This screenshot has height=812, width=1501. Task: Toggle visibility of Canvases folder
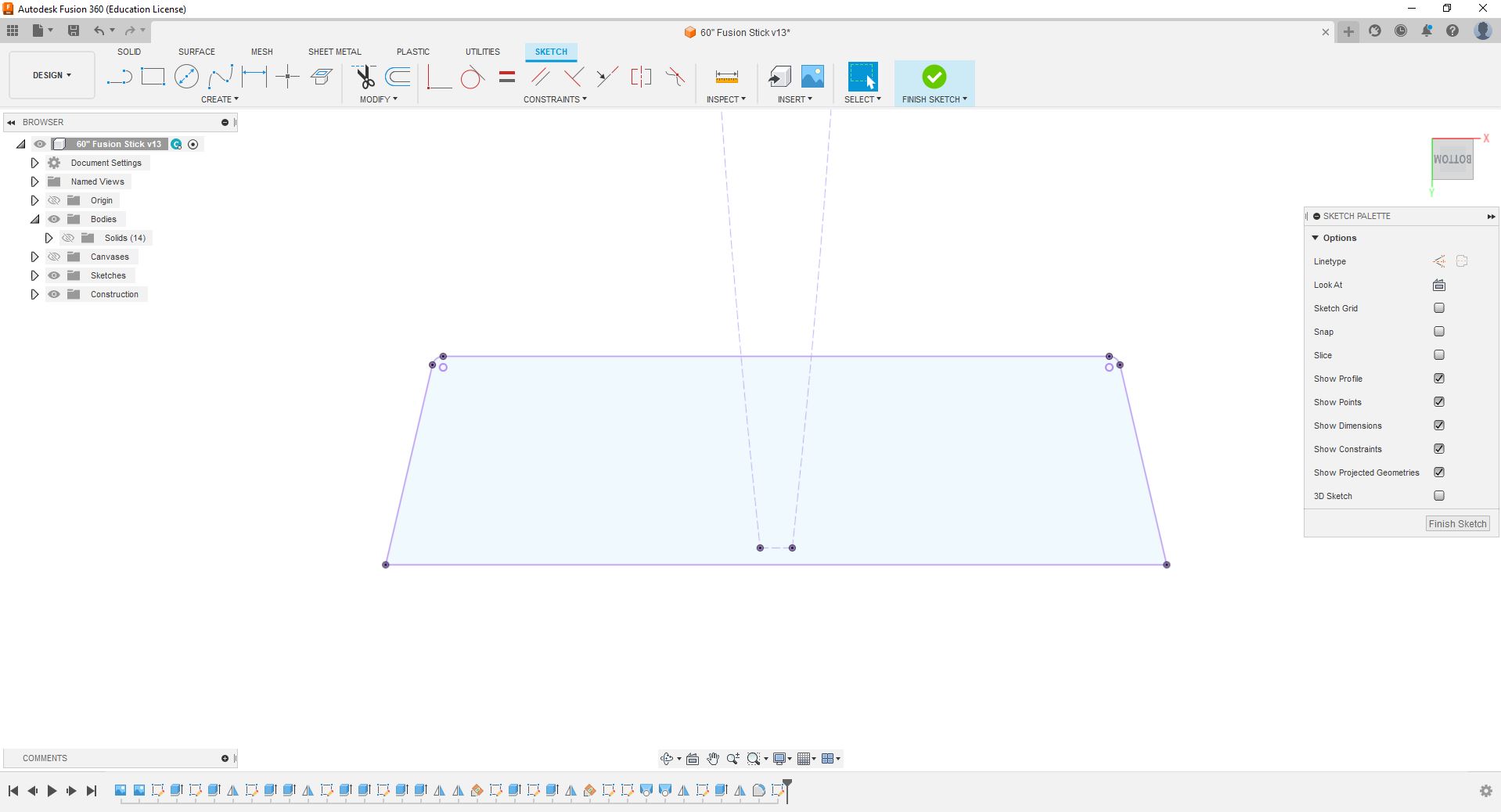[x=54, y=257]
